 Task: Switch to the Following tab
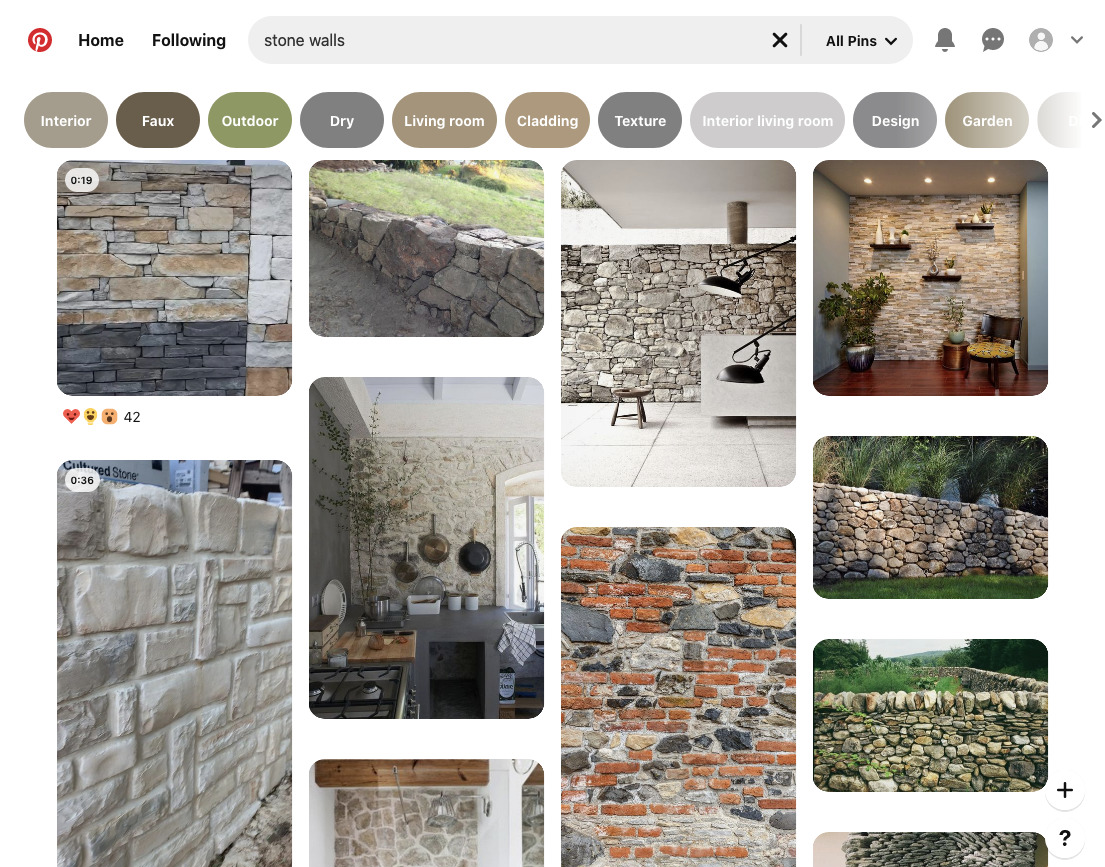click(x=189, y=40)
